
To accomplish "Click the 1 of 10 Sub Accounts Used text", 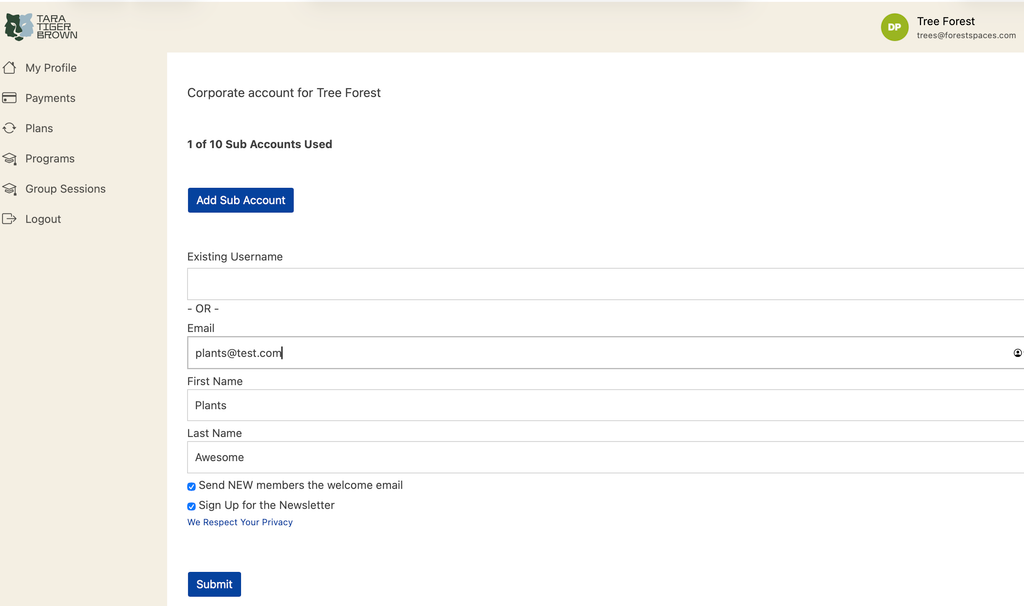I will click(x=259, y=144).
